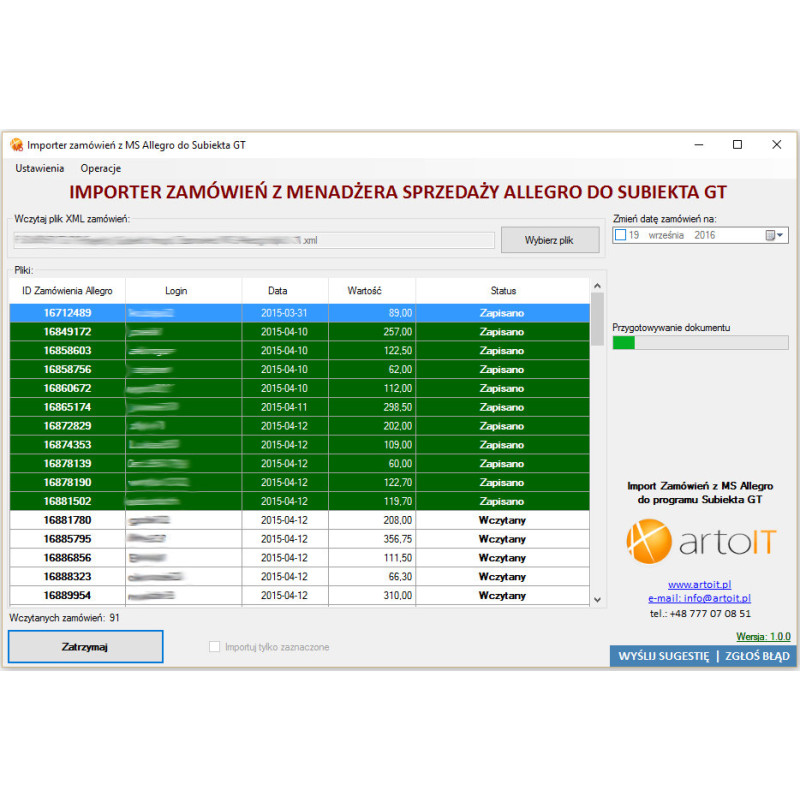
Task: Click the 'Wybierz plik' button
Action: click(x=549, y=240)
